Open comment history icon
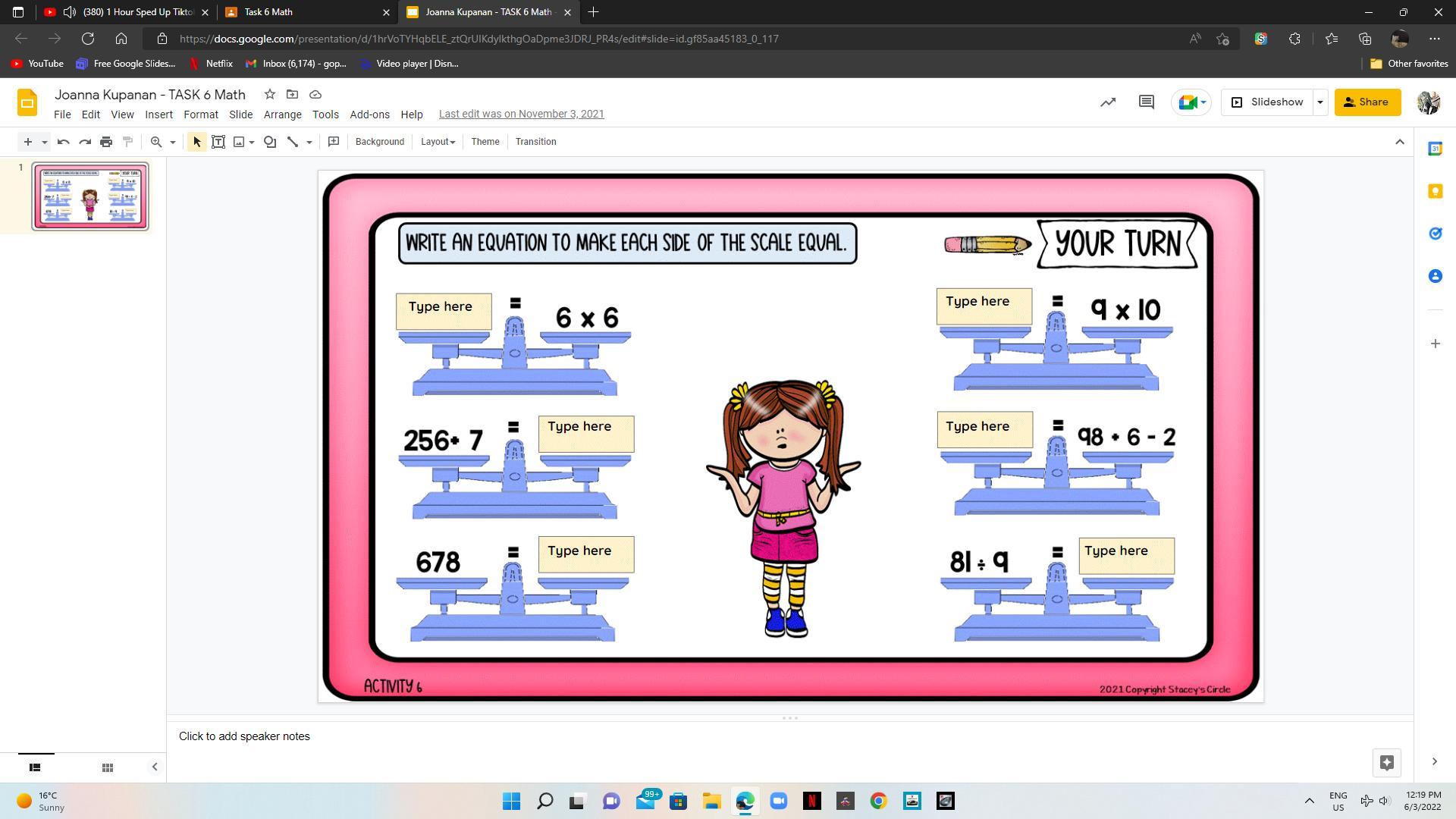This screenshot has height=819, width=1456. [x=1146, y=102]
